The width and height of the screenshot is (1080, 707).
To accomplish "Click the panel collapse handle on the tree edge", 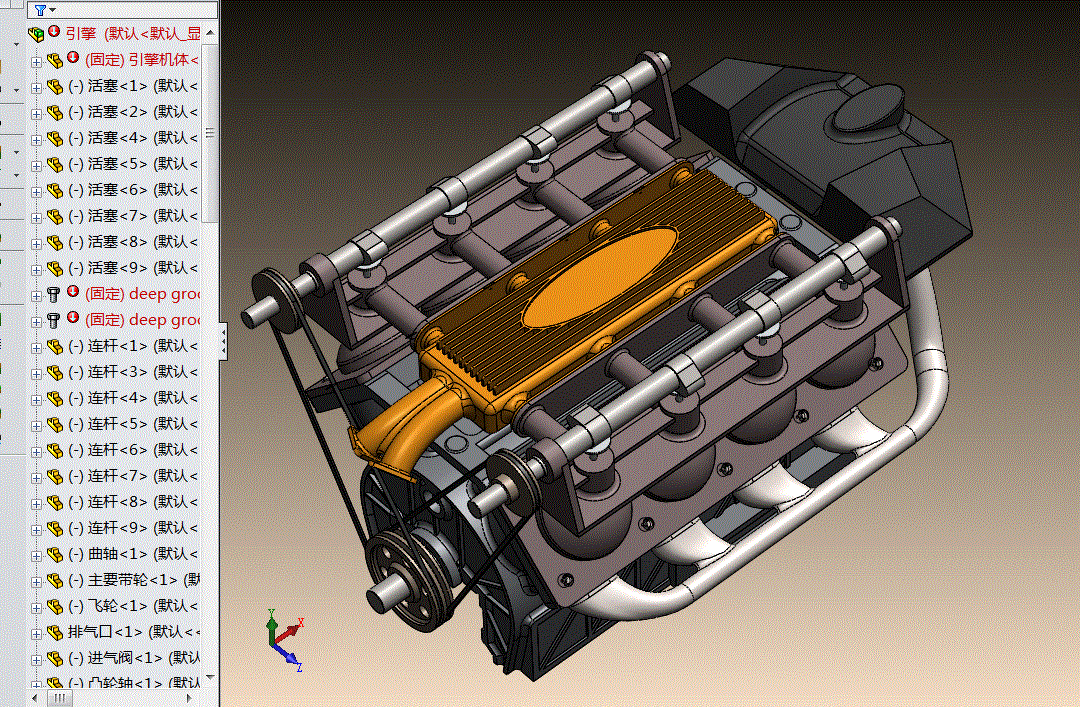I will pyautogui.click(x=223, y=341).
